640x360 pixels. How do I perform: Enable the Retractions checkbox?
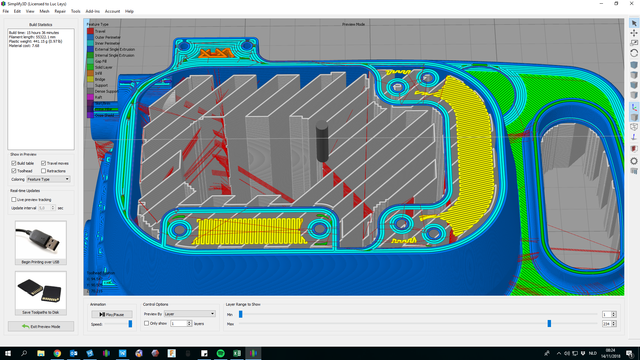coord(43,171)
